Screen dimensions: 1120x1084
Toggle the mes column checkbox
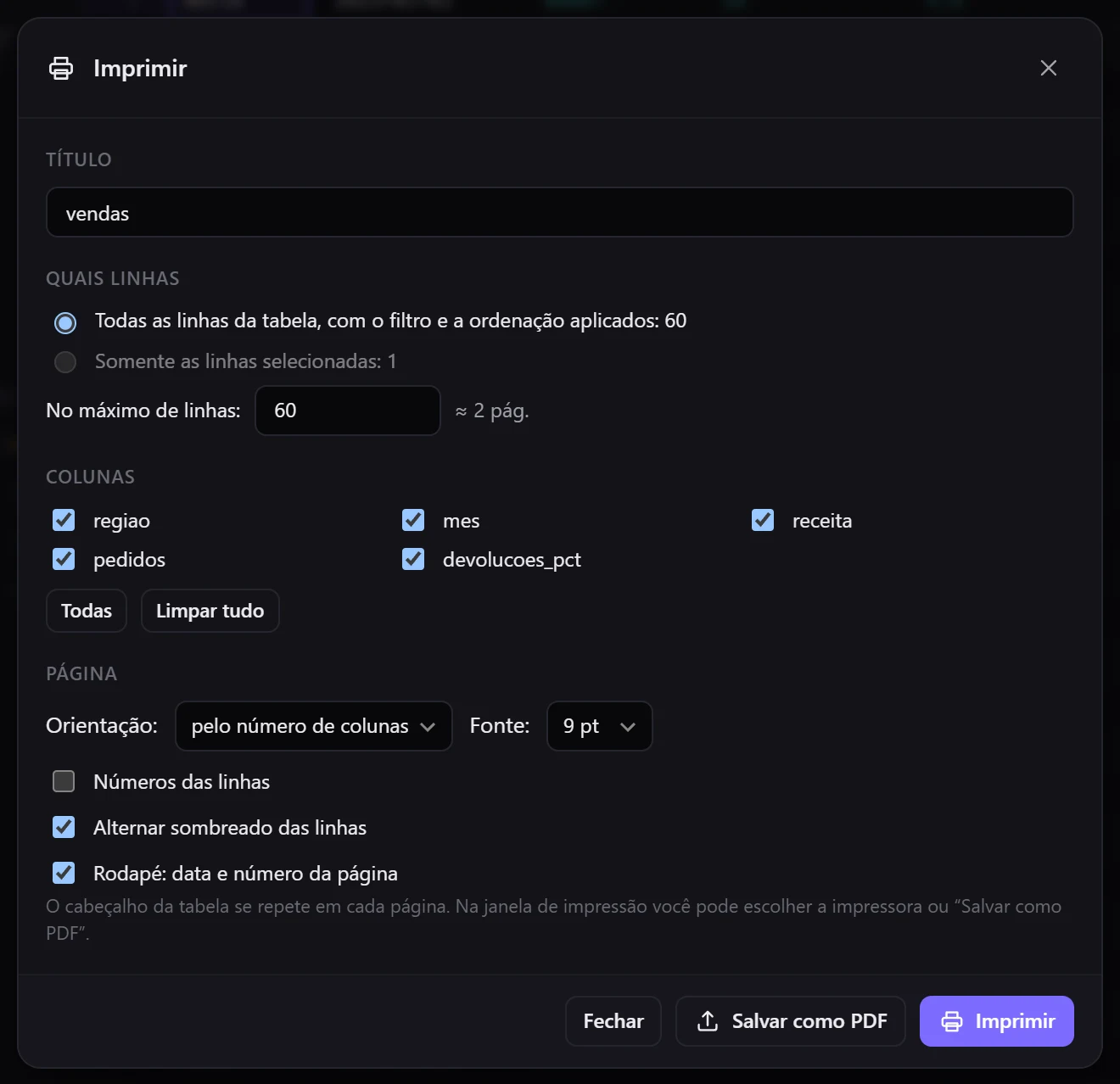[413, 520]
